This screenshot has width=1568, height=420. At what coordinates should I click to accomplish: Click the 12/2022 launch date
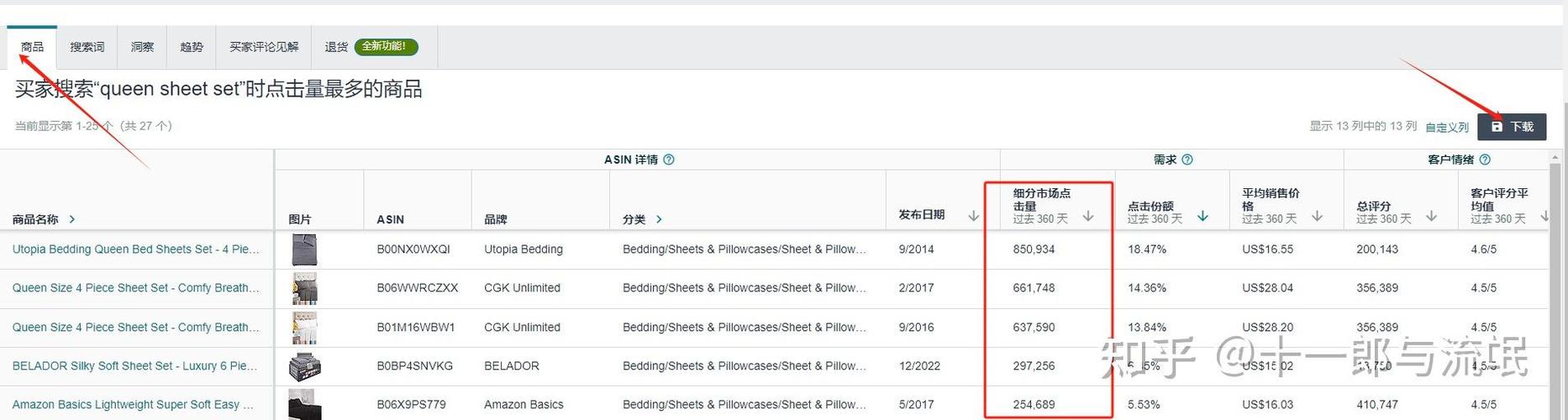point(919,366)
